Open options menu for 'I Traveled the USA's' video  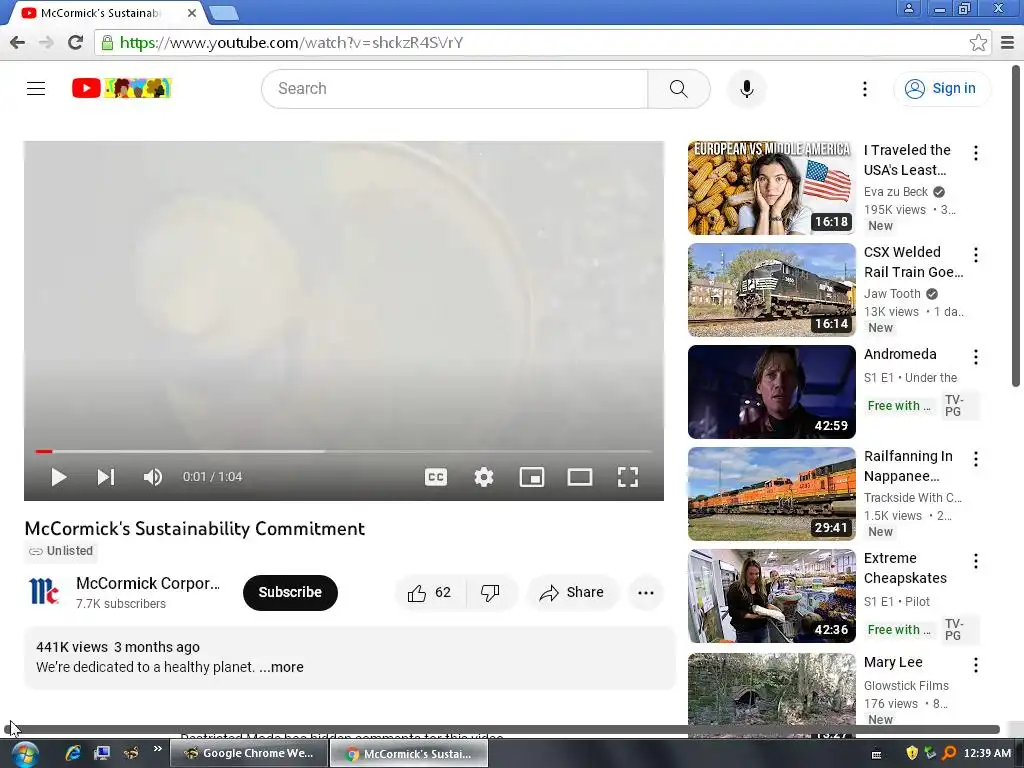pyautogui.click(x=976, y=153)
